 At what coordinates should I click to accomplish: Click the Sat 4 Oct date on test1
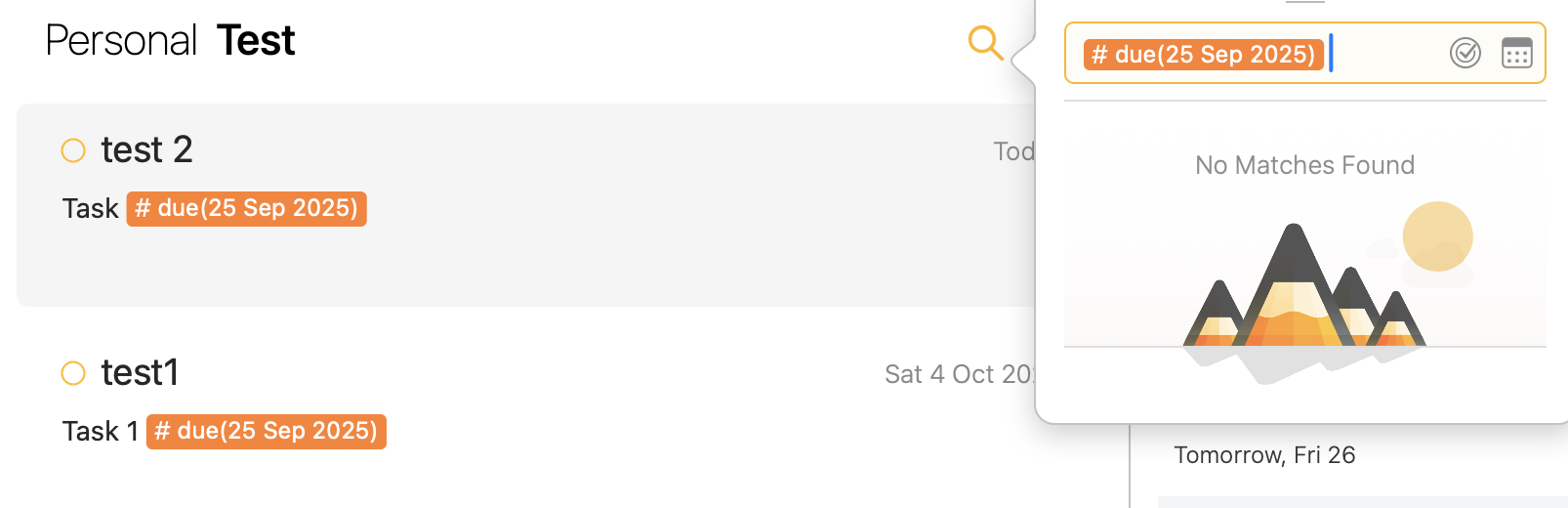(959, 374)
